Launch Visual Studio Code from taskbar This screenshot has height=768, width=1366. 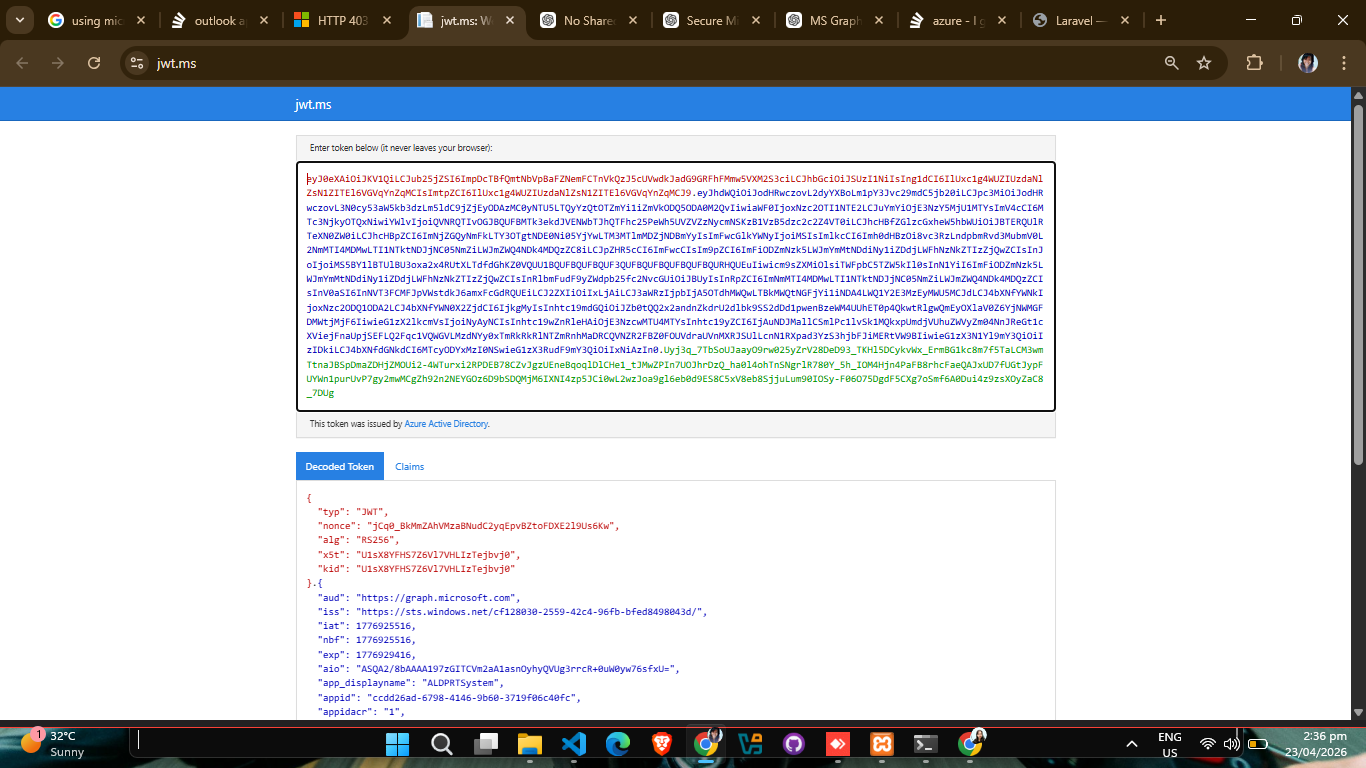[573, 744]
